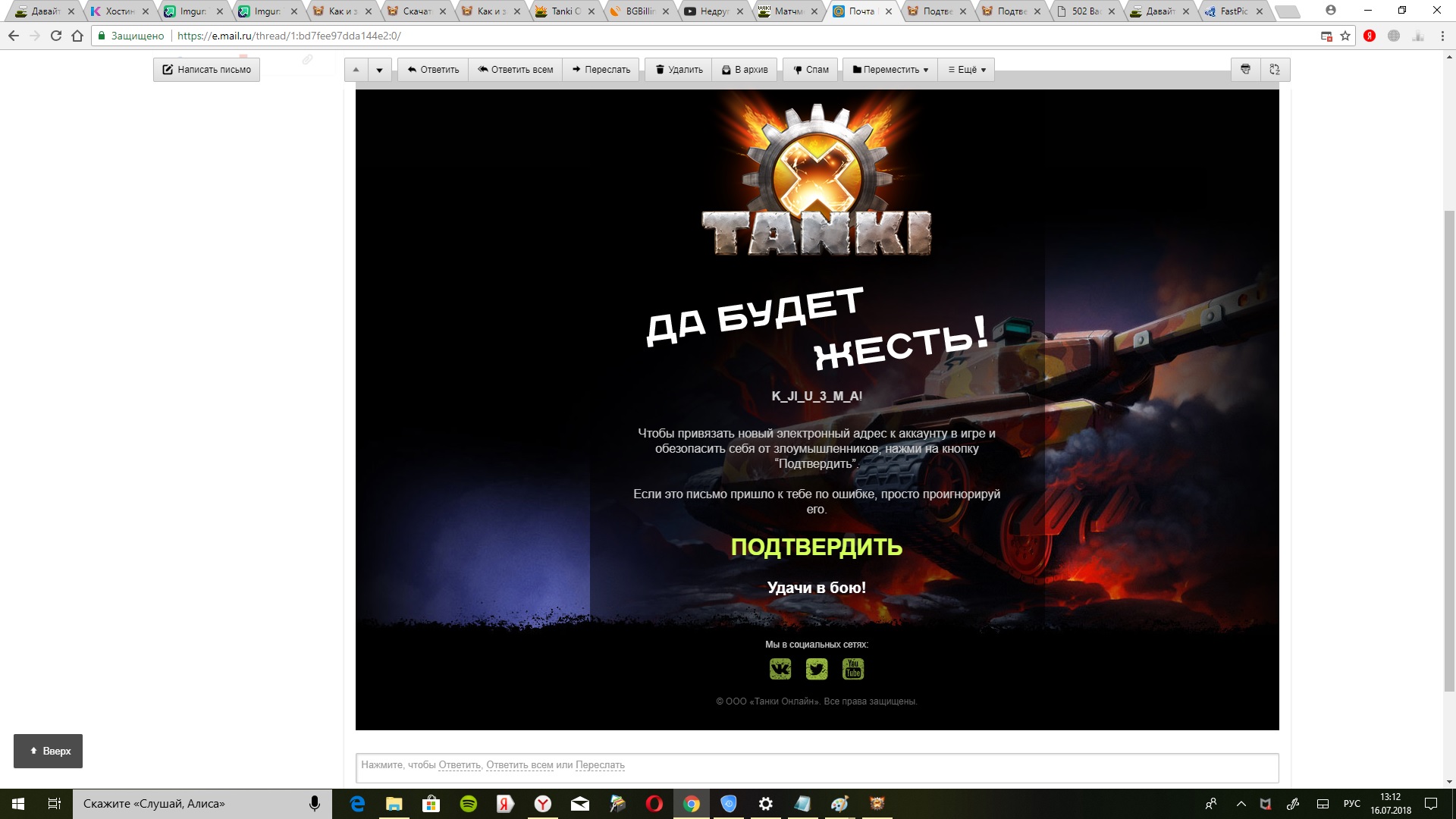Image resolution: width=1456 pixels, height=819 pixels.
Task: Reload the page with the refresh icon
Action: click(55, 36)
